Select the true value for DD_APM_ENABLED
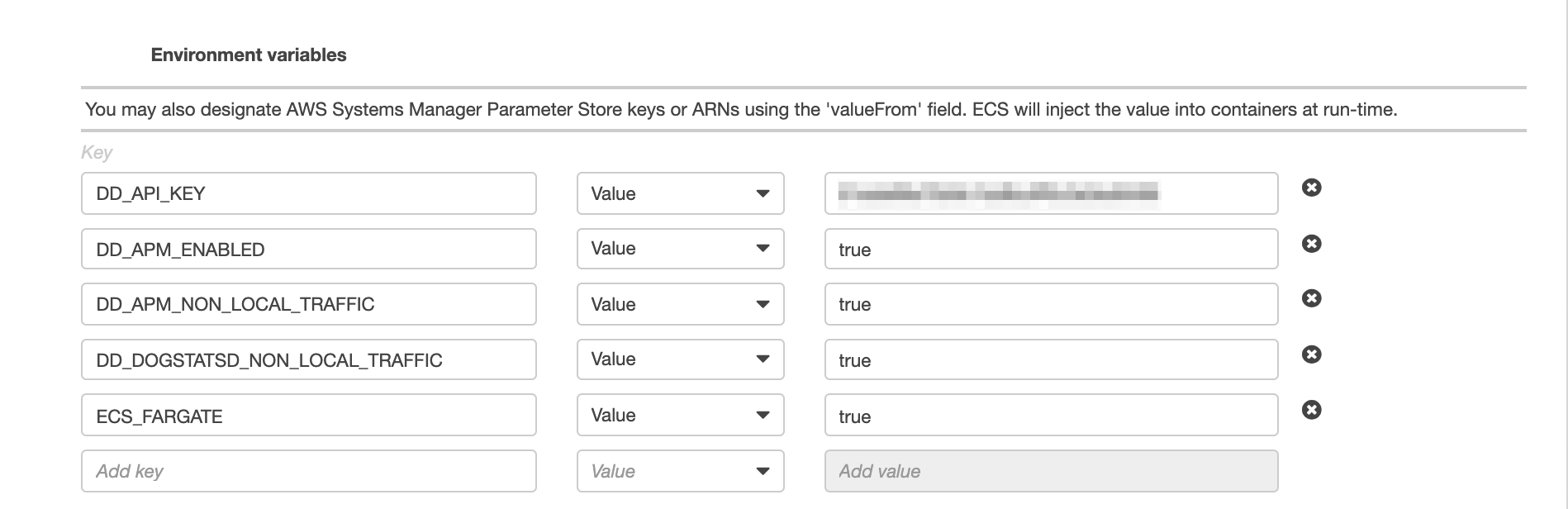Viewport: 1568px width, 509px height. coord(1050,249)
